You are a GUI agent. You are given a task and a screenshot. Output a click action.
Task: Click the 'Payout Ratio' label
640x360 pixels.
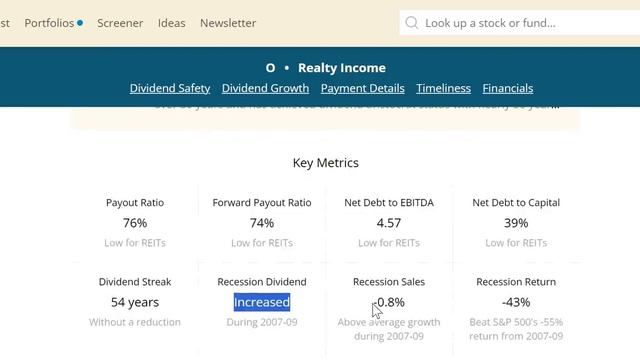click(135, 202)
